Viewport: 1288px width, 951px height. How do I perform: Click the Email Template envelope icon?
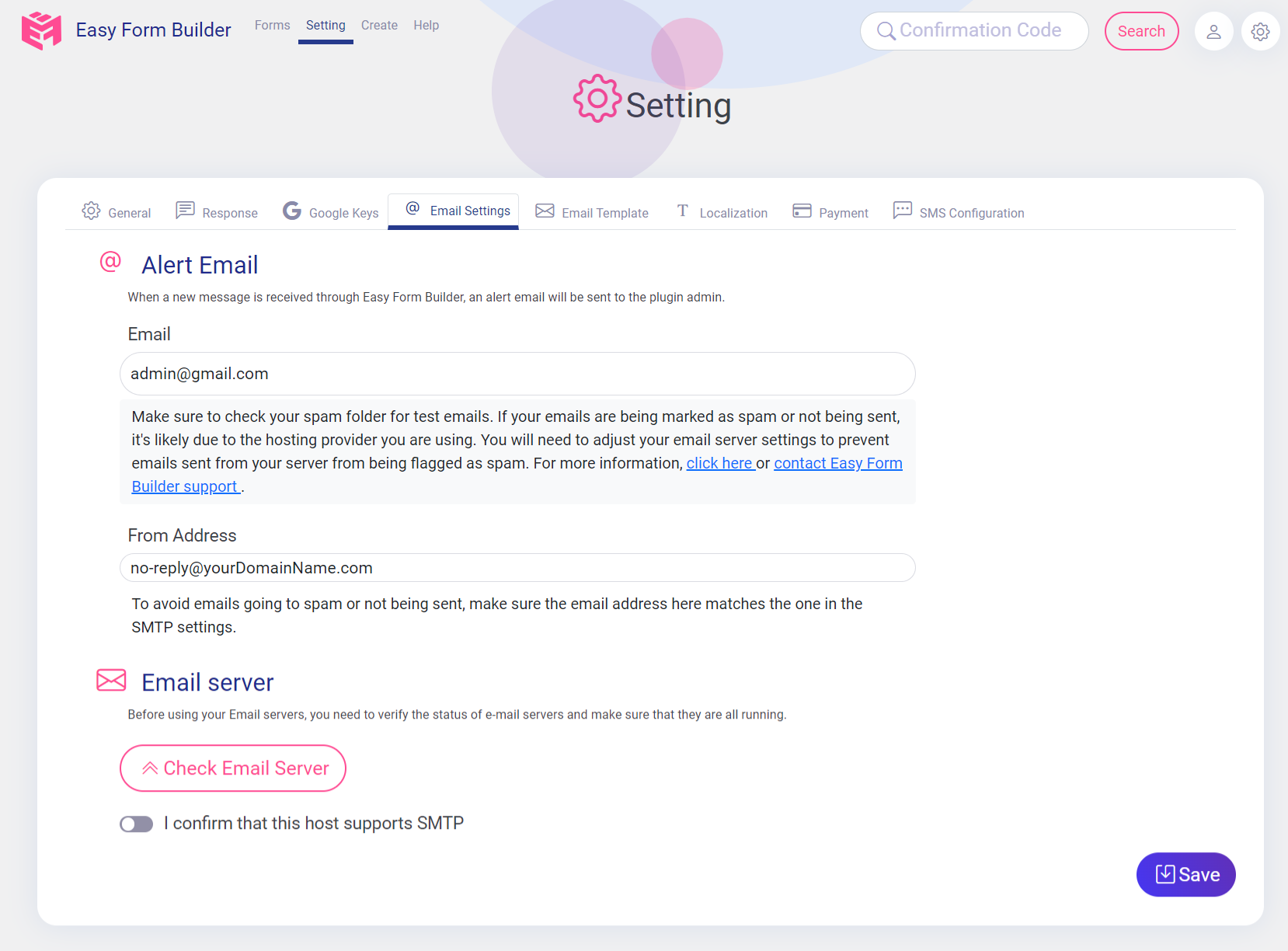click(x=545, y=211)
